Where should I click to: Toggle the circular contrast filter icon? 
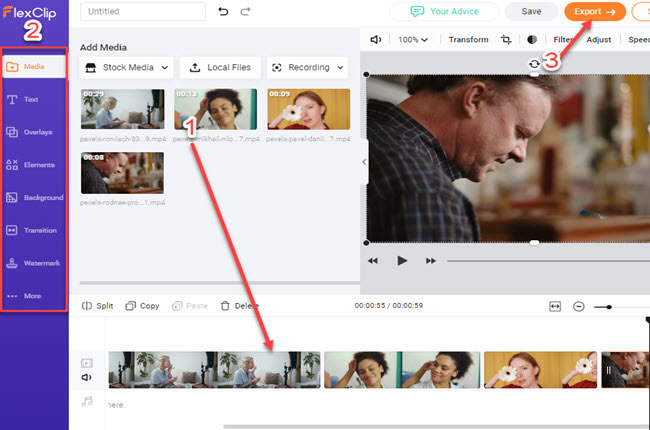(x=532, y=40)
